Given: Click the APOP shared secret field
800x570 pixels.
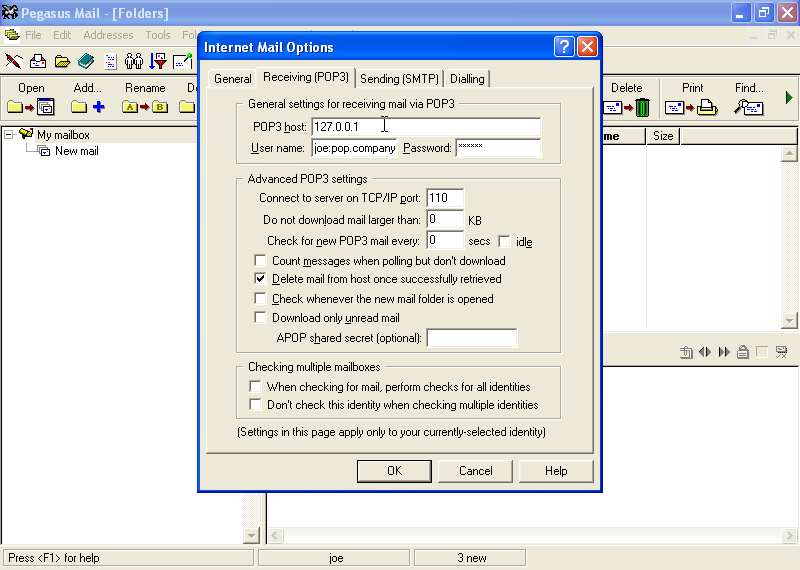Looking at the screenshot, I should [x=472, y=338].
